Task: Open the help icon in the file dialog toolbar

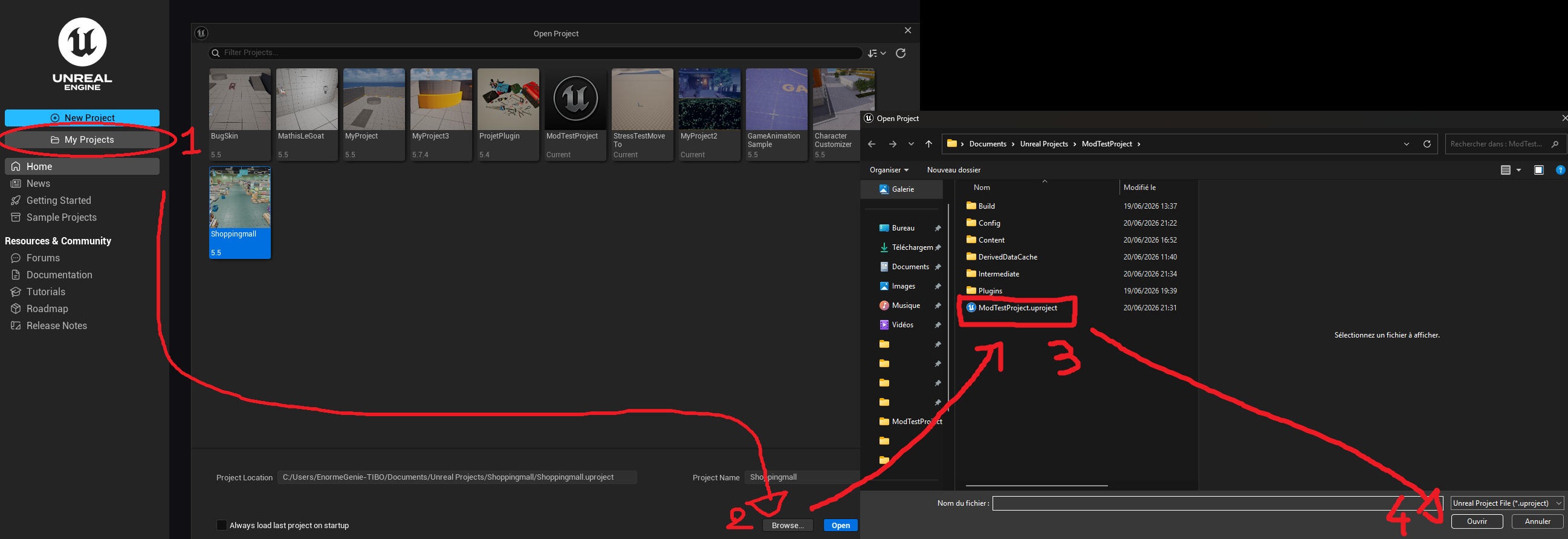Action: pyautogui.click(x=1560, y=170)
